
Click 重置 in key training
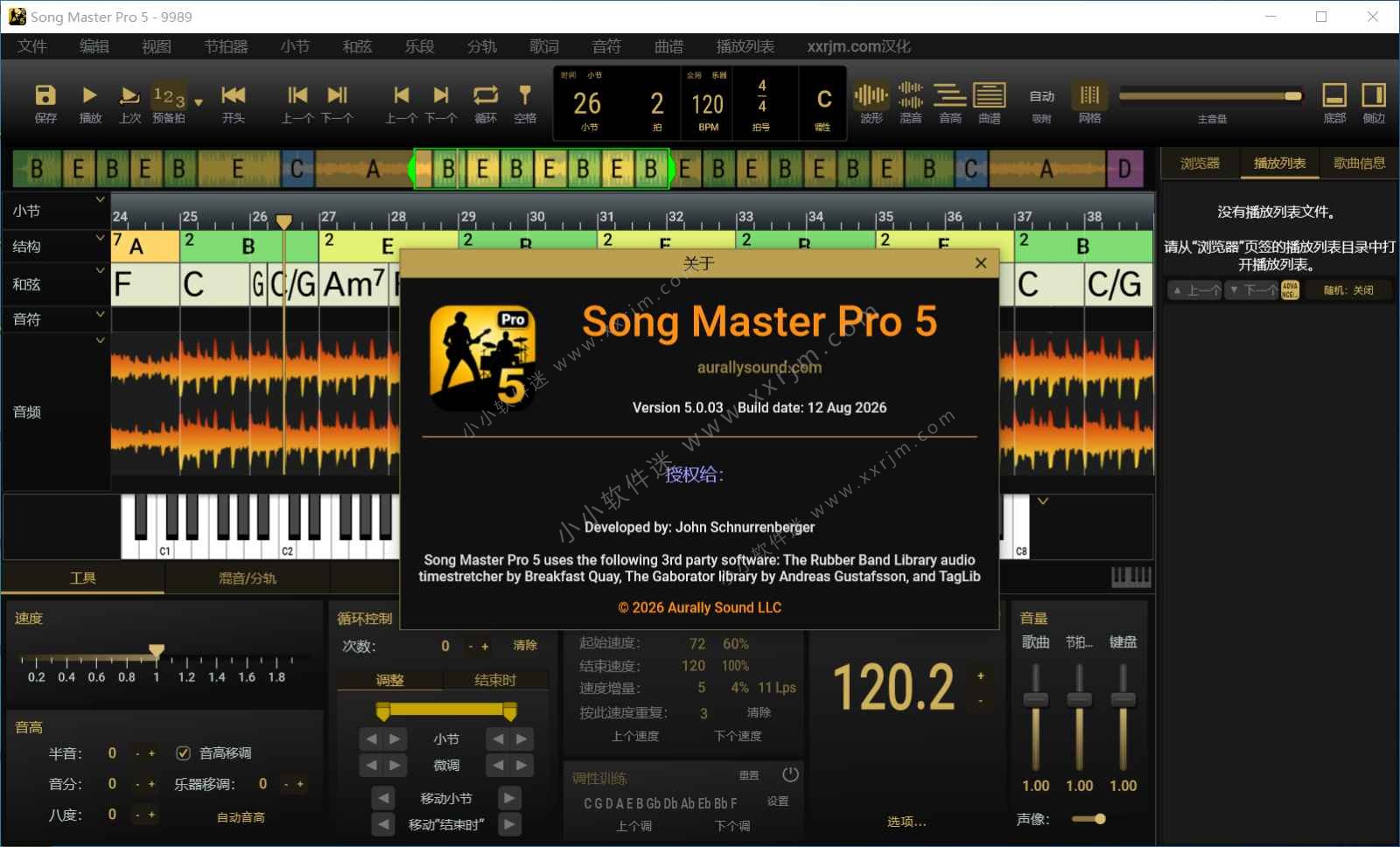tap(749, 775)
